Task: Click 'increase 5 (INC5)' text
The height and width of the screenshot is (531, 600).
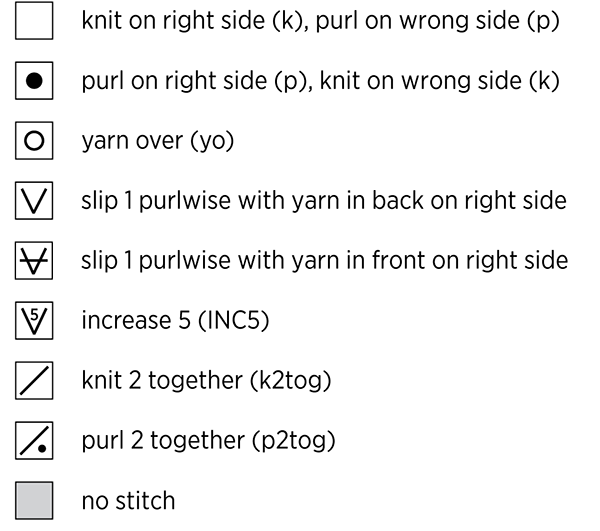Action: [175, 321]
